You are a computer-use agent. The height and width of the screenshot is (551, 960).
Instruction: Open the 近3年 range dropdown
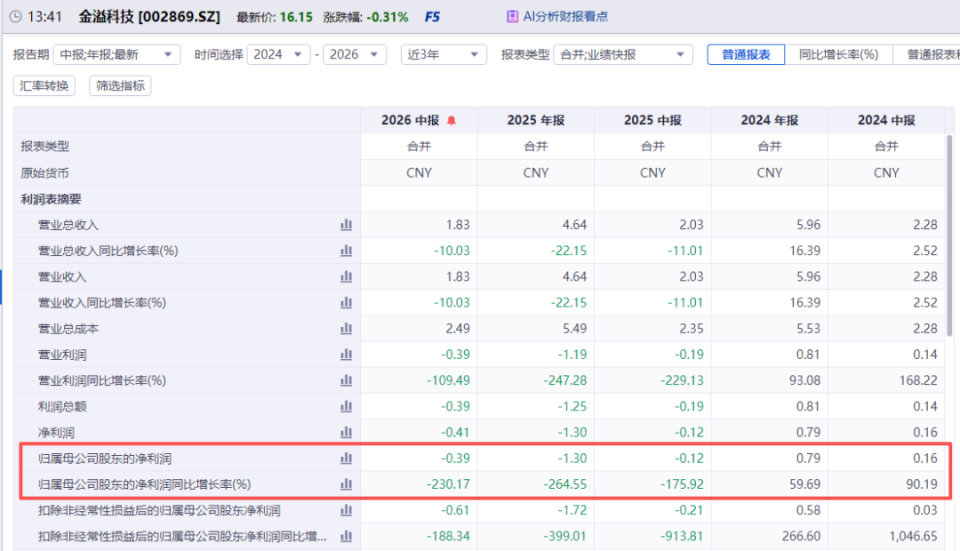pyautogui.click(x=444, y=54)
